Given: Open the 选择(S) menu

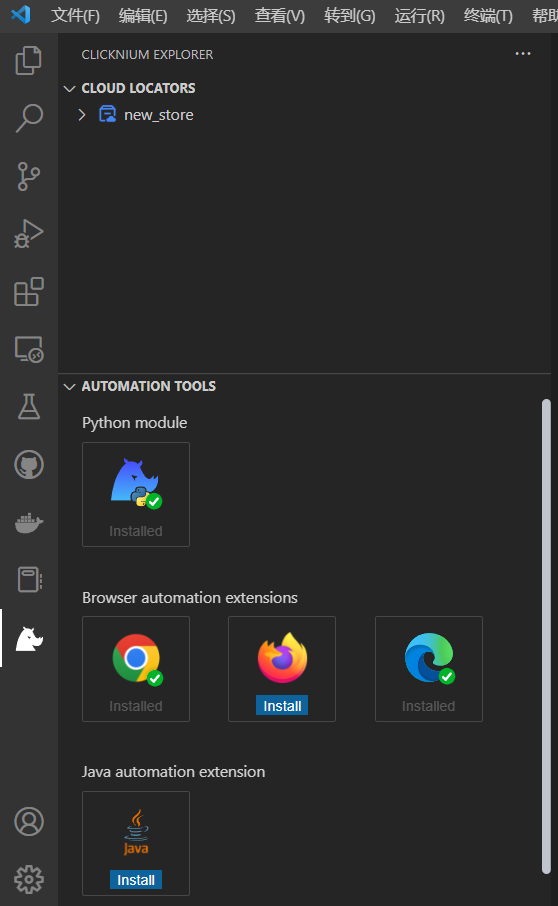Looking at the screenshot, I should pyautogui.click(x=211, y=16).
